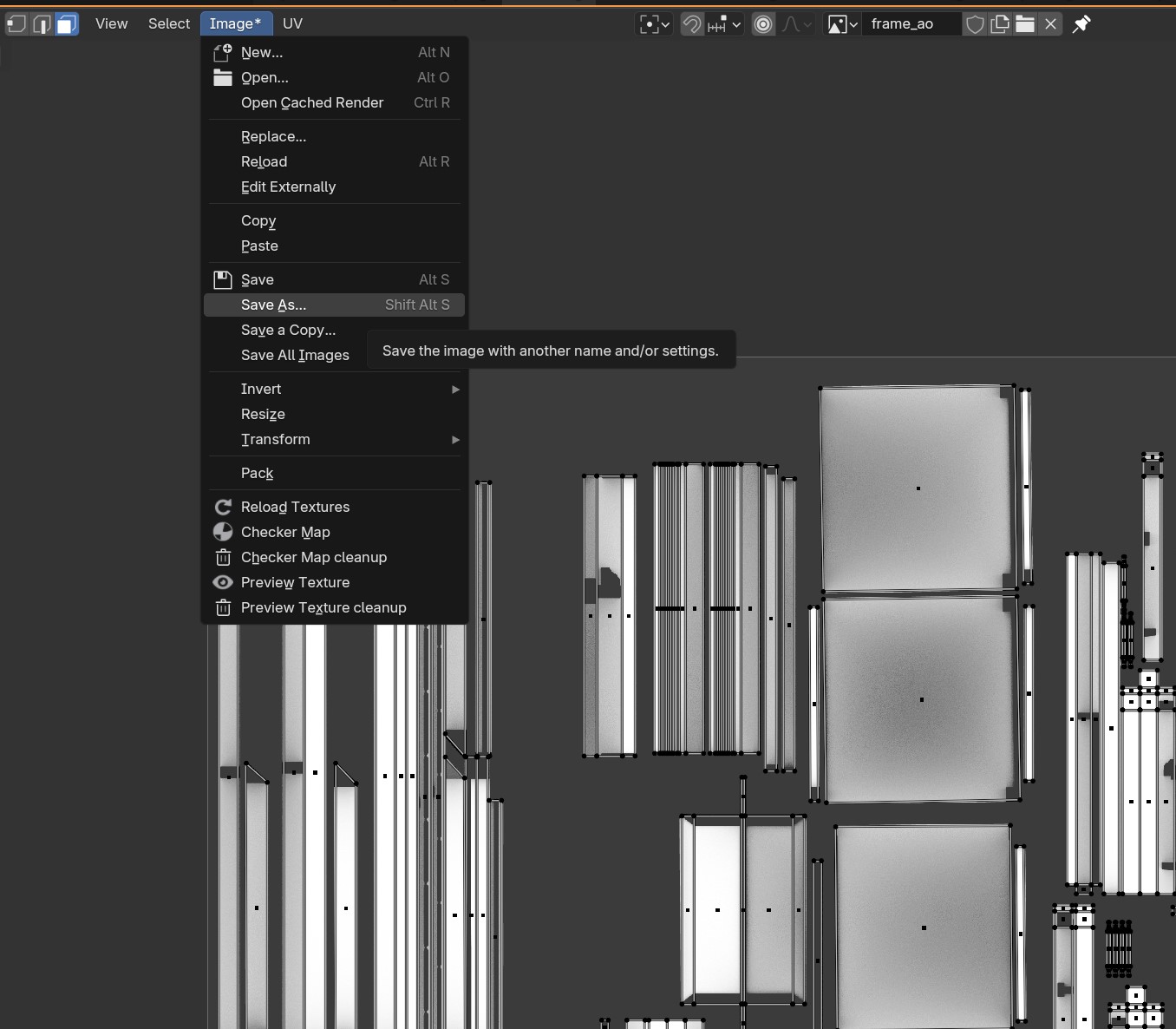Select Edit Externally
This screenshot has width=1176, height=1029.
pyautogui.click(x=334, y=187)
